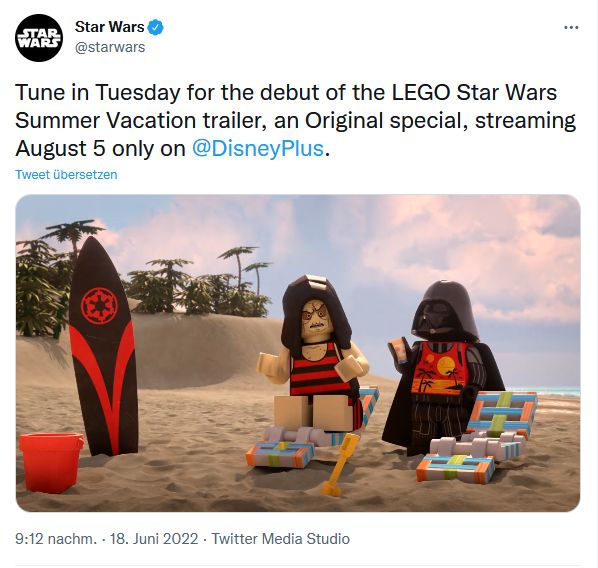Click the red bucket in the image
The image size is (598, 568).
coord(51,462)
